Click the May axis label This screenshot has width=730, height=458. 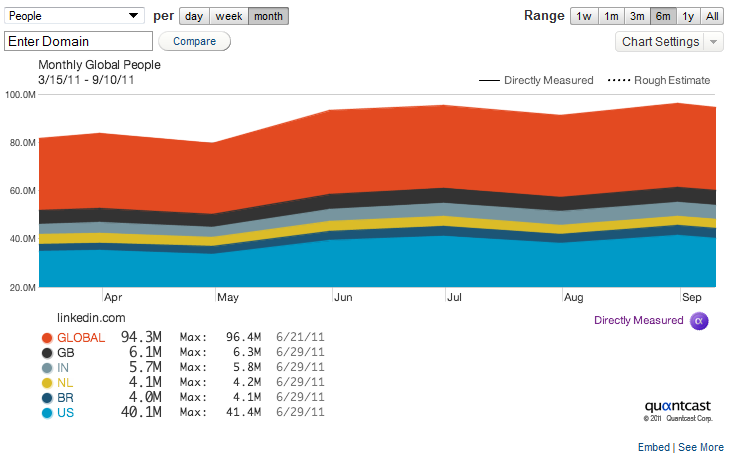228,297
